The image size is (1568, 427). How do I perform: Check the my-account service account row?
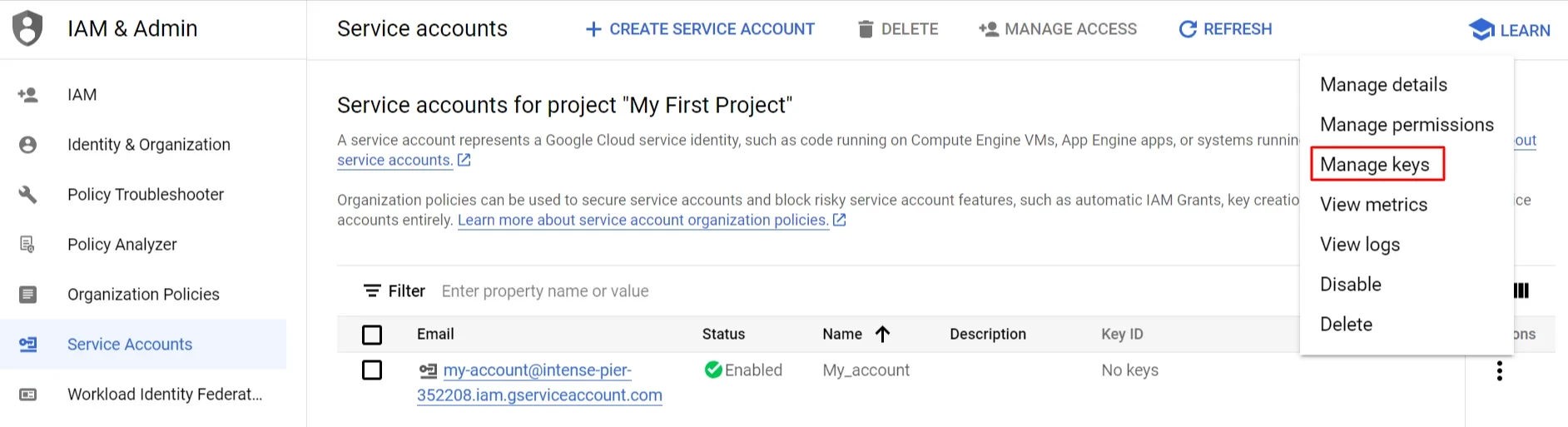point(372,370)
